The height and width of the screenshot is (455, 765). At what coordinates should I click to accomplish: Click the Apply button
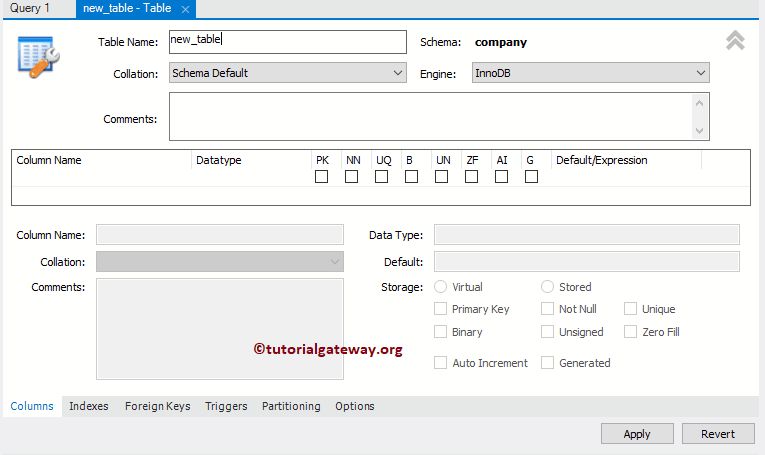637,434
